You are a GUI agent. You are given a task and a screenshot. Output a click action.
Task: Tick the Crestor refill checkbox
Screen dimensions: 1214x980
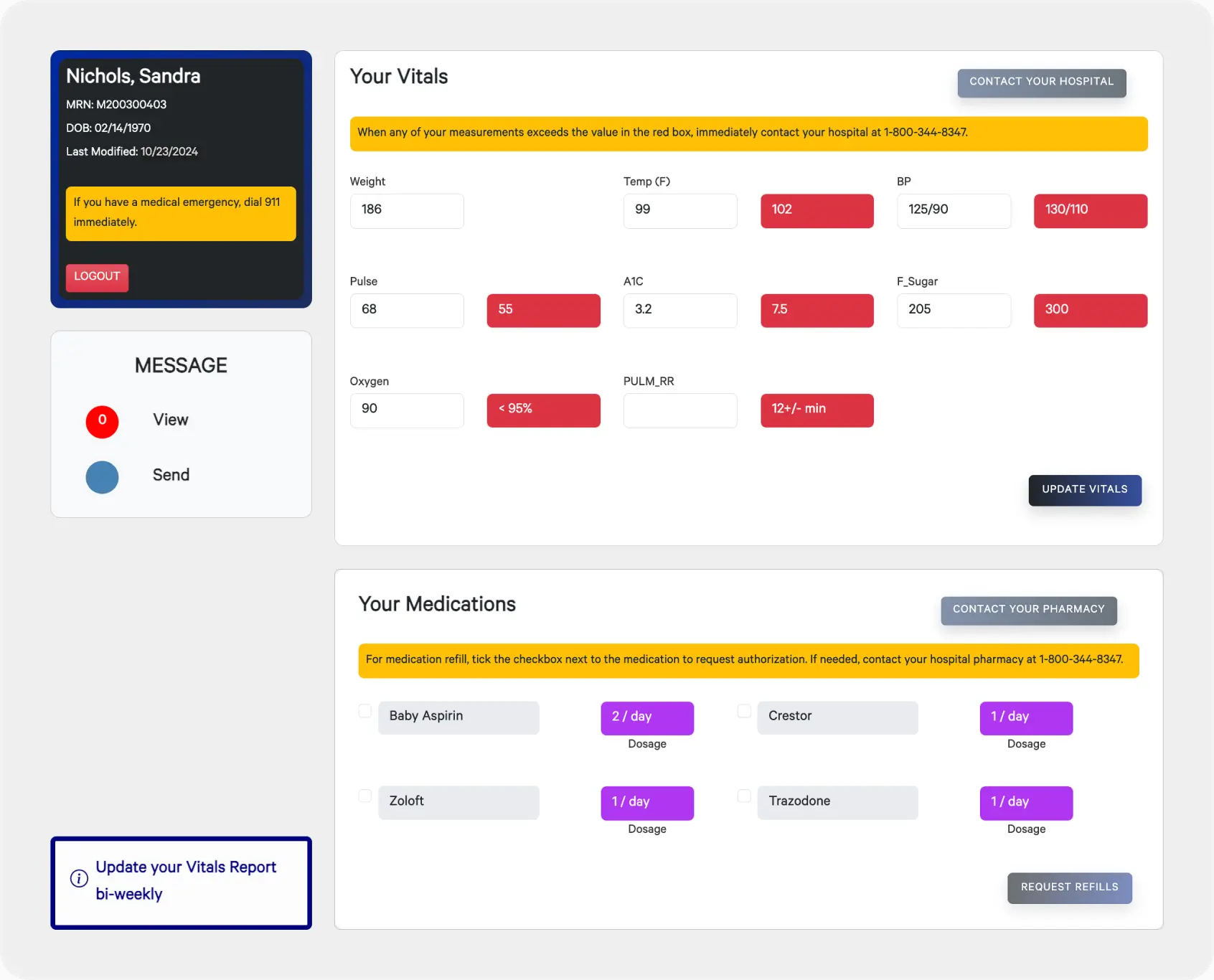[744, 711]
